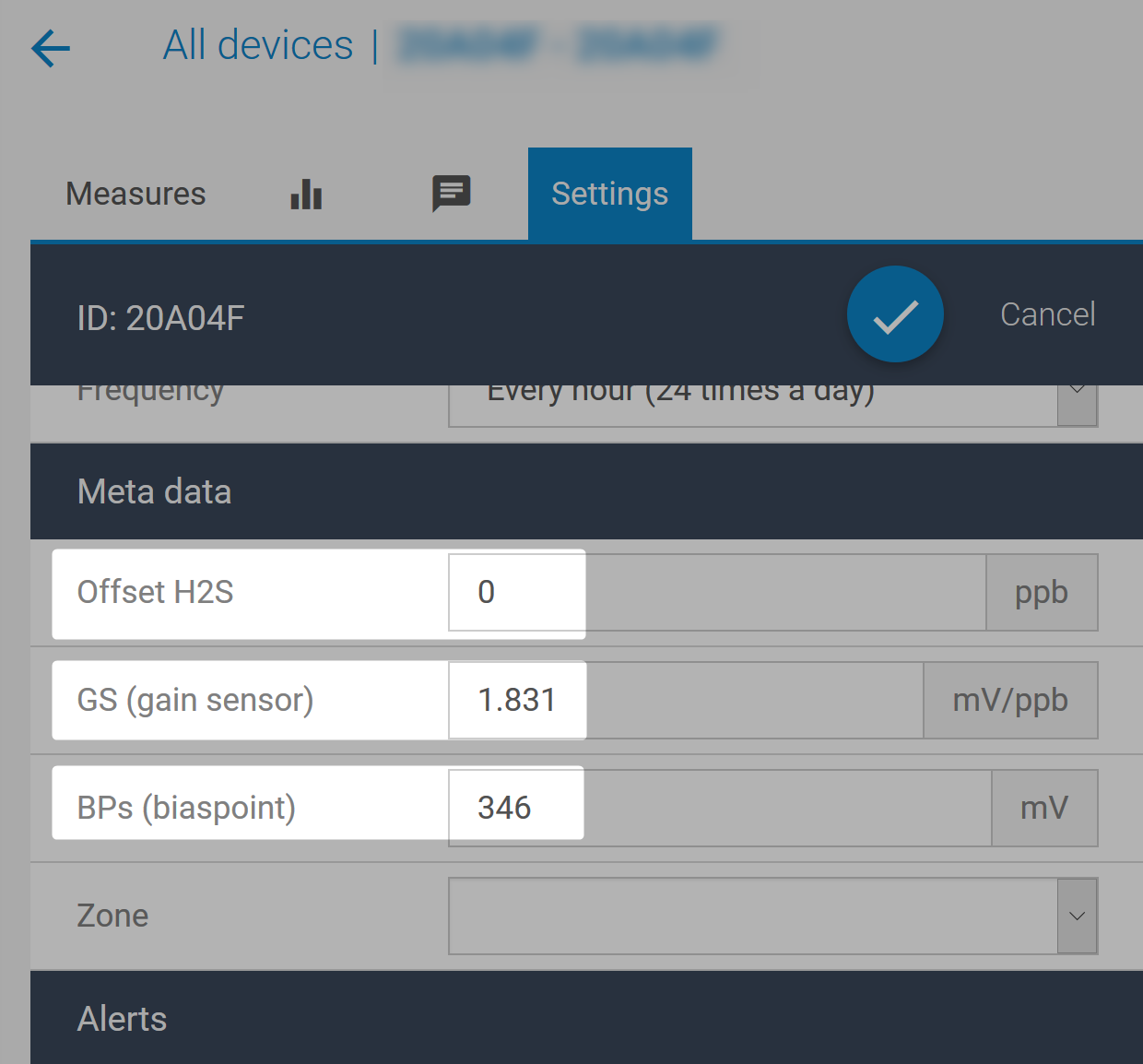Select the Settings tab
Viewport: 1143px width, 1064px height.
point(609,194)
